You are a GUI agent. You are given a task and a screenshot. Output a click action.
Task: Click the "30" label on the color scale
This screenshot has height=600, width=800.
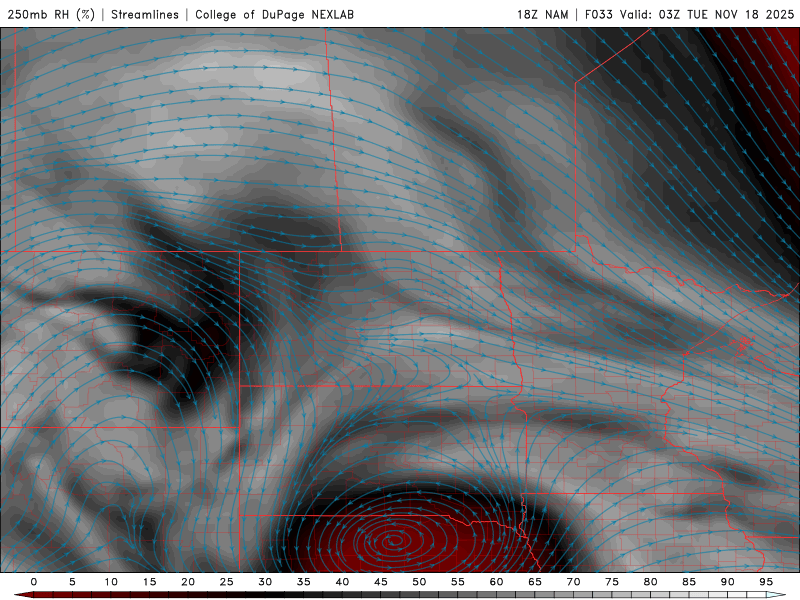point(265,582)
